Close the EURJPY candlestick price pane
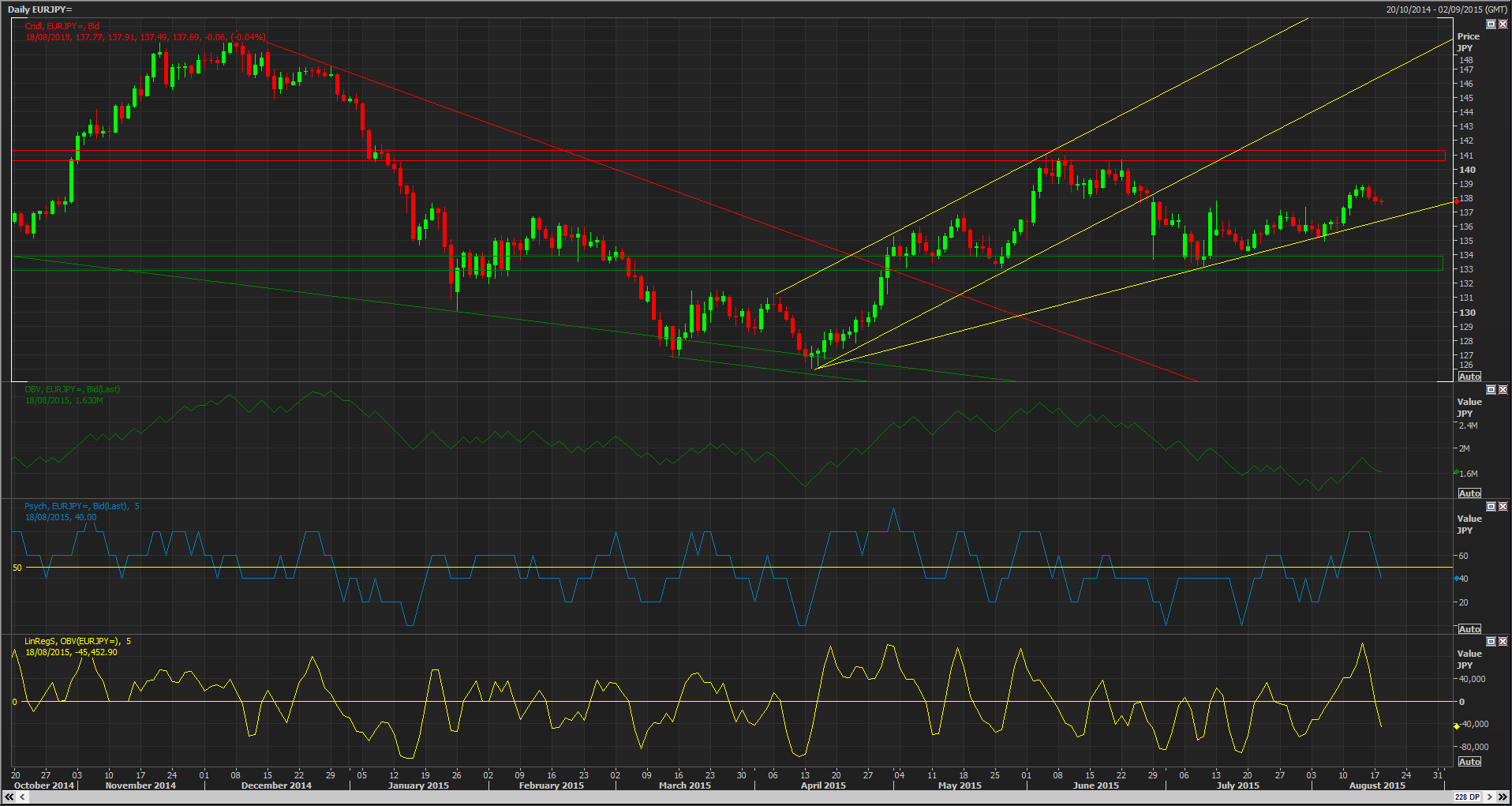The height and width of the screenshot is (806, 1512). (x=1503, y=24)
